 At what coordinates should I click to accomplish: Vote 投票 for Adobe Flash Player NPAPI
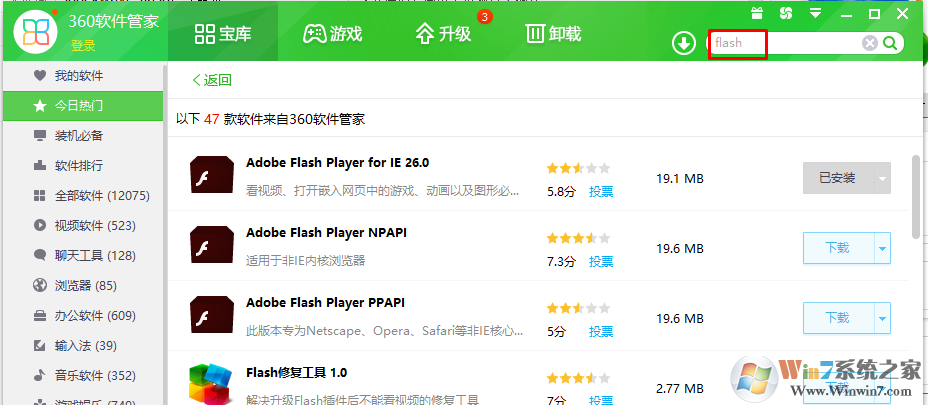coord(601,262)
